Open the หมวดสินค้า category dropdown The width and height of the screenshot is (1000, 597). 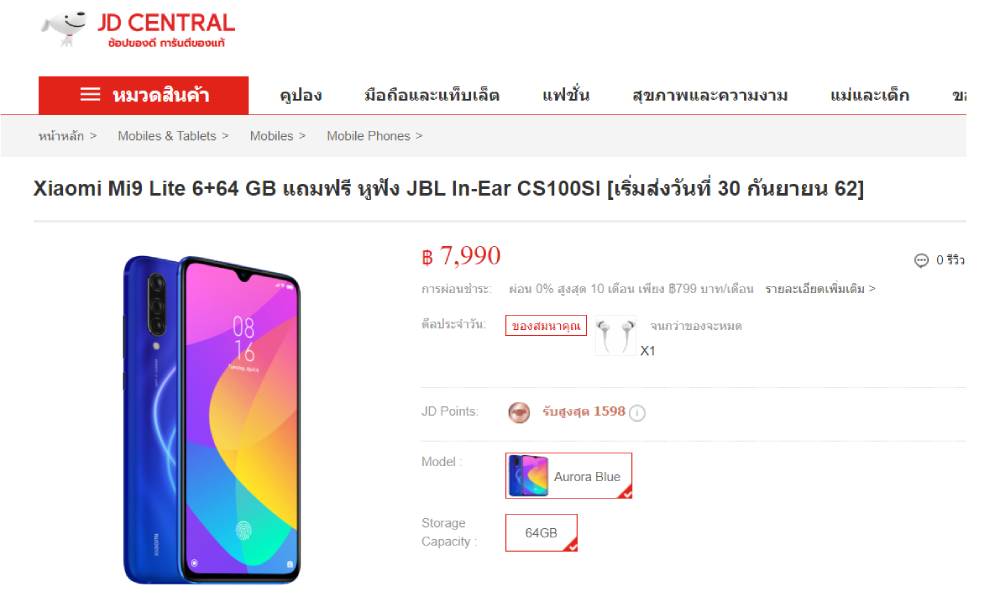tap(143, 95)
